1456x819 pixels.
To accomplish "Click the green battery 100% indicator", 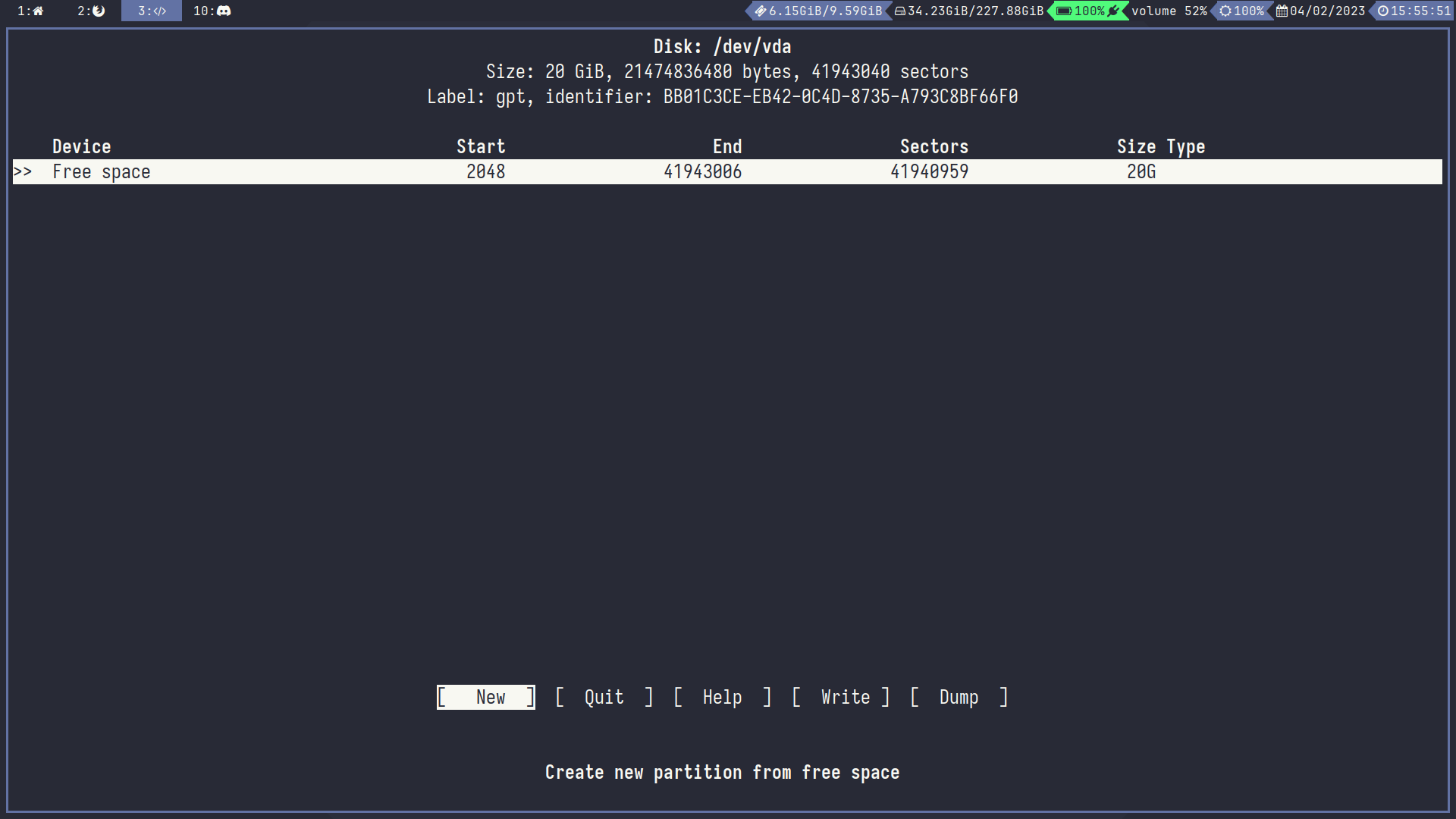I will coord(1088,11).
